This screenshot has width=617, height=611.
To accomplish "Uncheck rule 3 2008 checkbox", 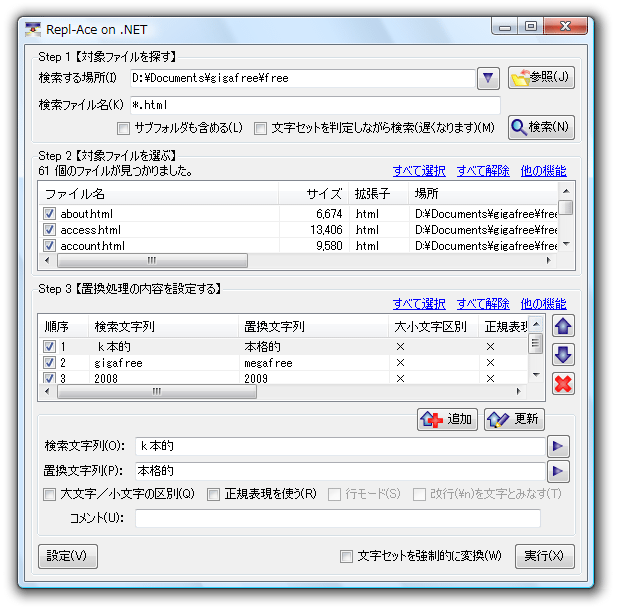I will point(49,378).
